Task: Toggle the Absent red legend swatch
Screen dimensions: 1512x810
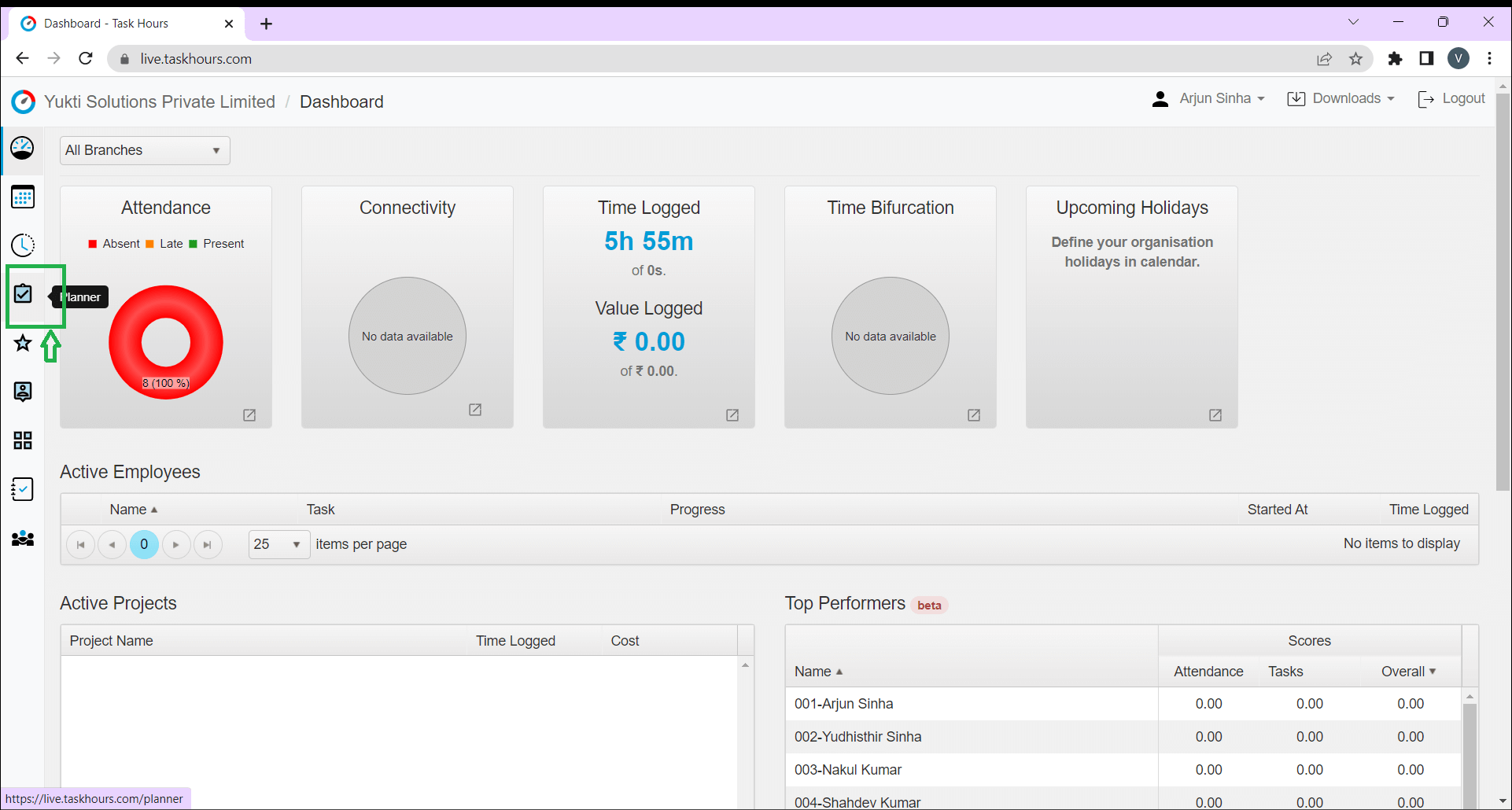Action: click(93, 244)
